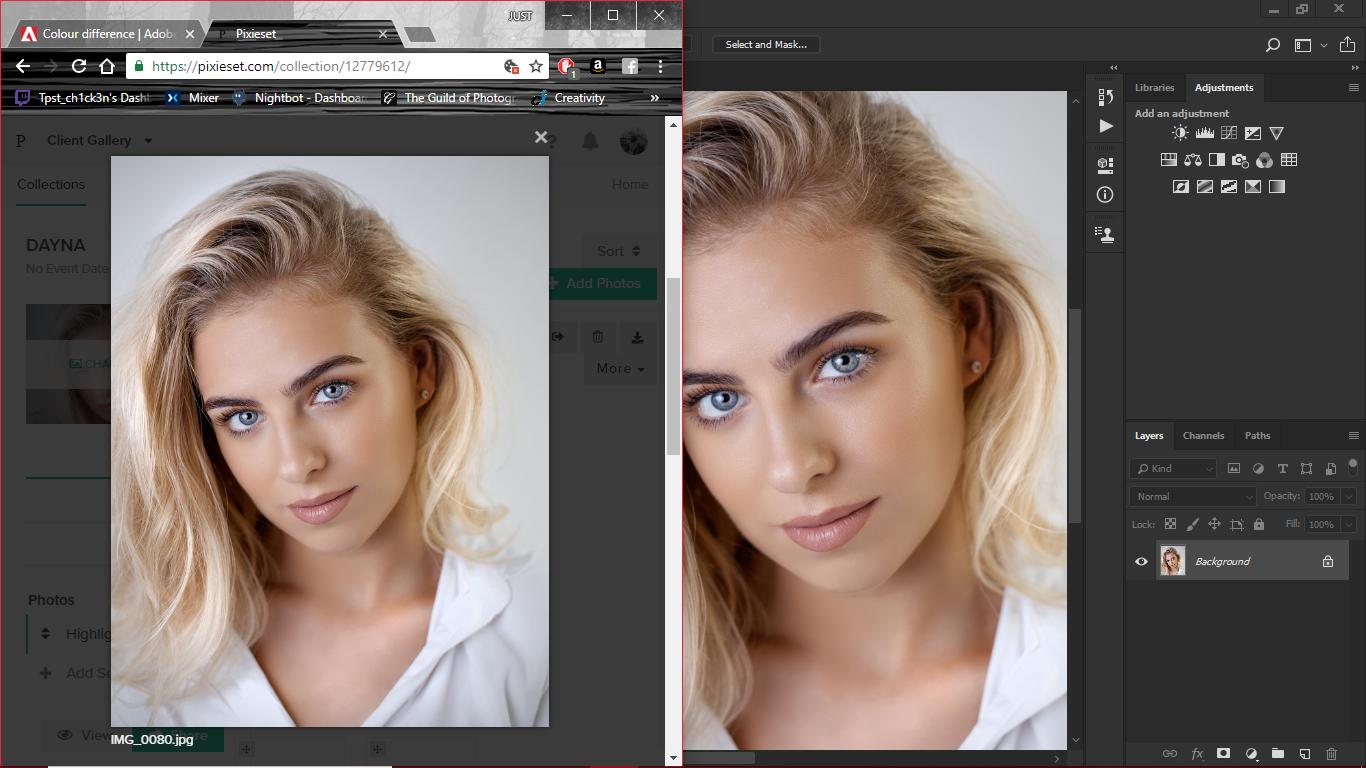Add a Brightness/Contrast adjustment
Viewport: 1366px width, 768px height.
pyautogui.click(x=1180, y=133)
